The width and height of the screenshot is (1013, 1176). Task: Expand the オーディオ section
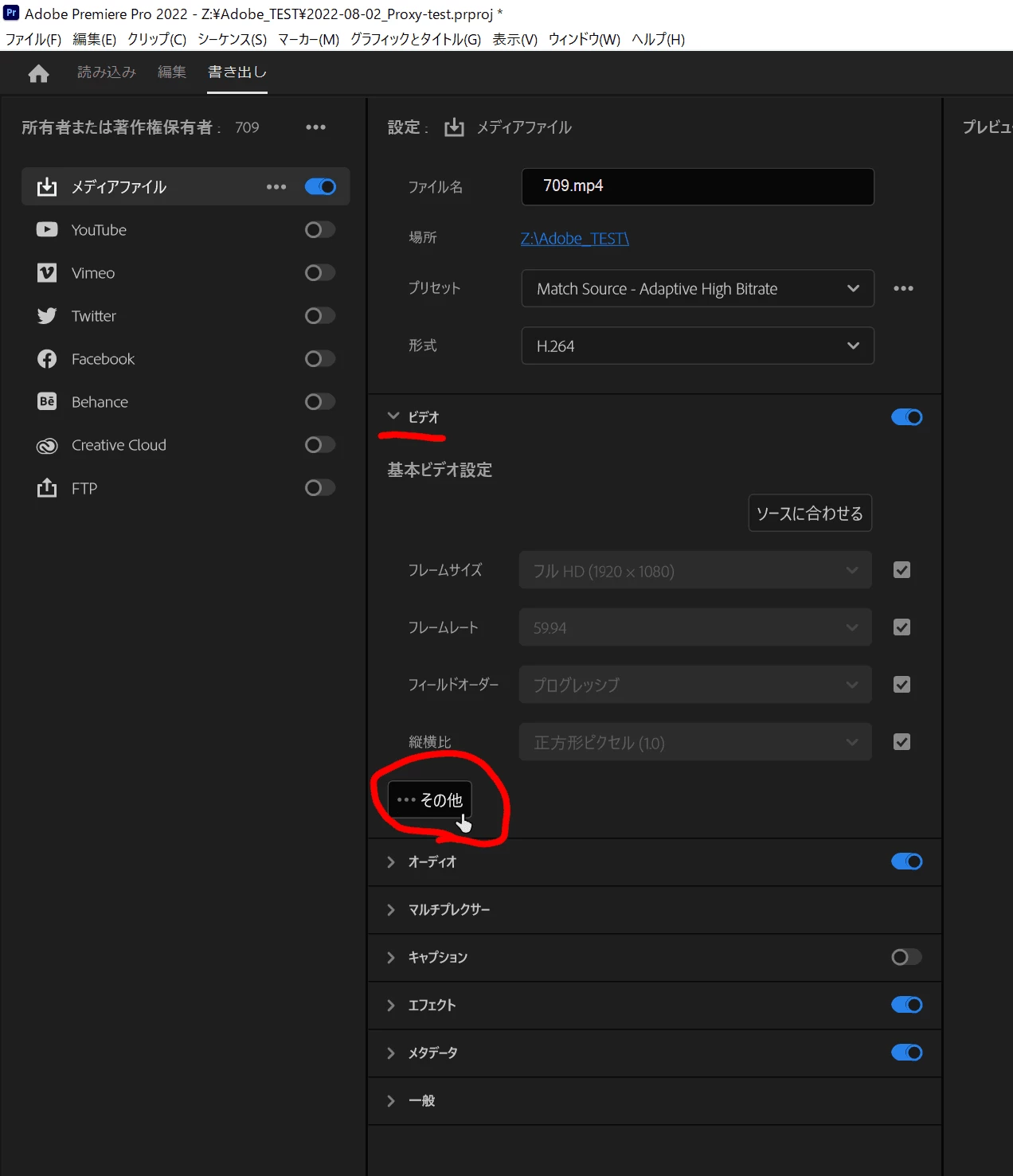tap(391, 862)
